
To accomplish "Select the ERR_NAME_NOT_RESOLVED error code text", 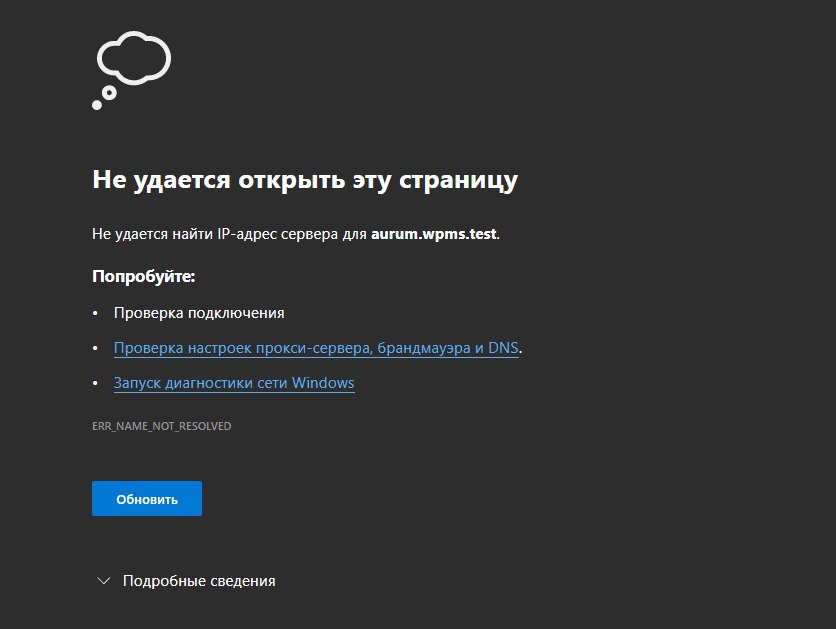I will click(162, 426).
